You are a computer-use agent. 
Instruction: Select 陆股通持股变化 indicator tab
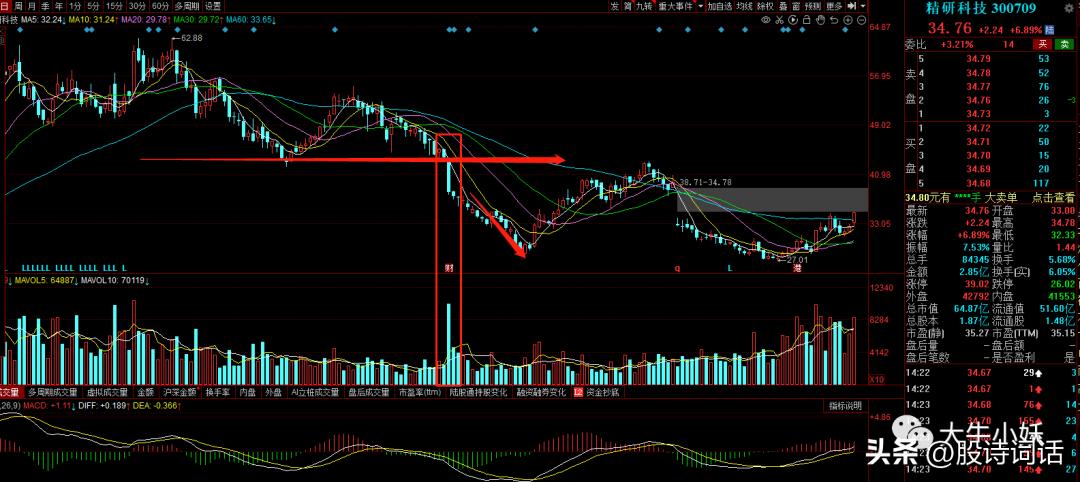478,392
